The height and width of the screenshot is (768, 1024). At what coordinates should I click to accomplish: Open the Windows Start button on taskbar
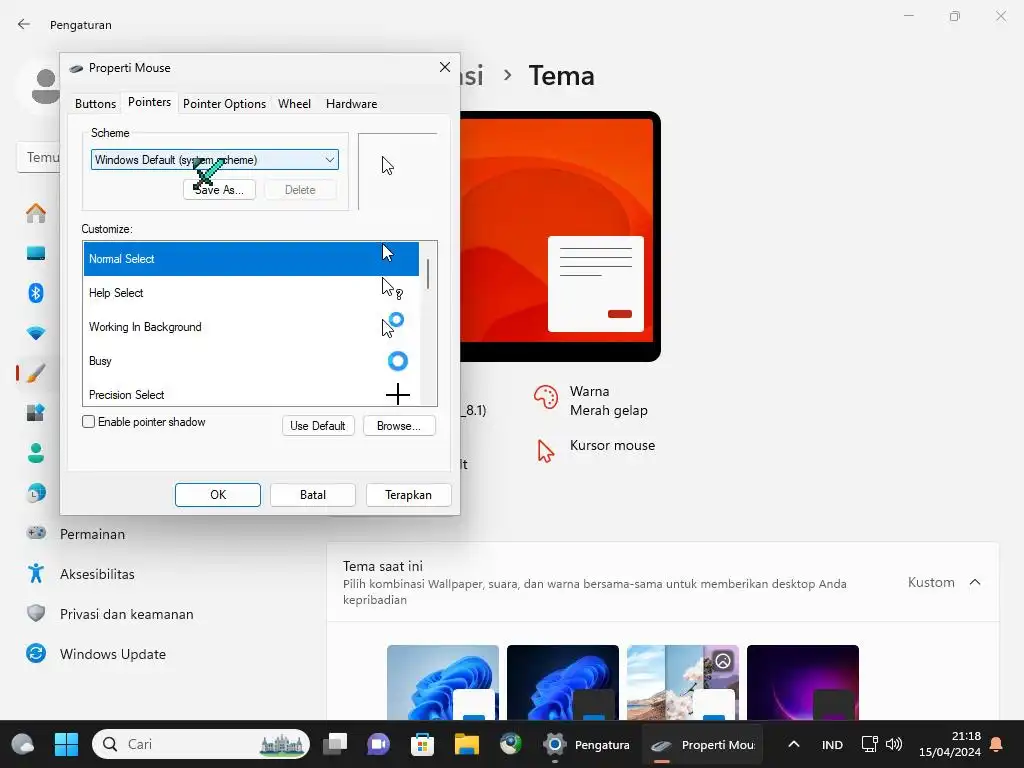[x=66, y=744]
